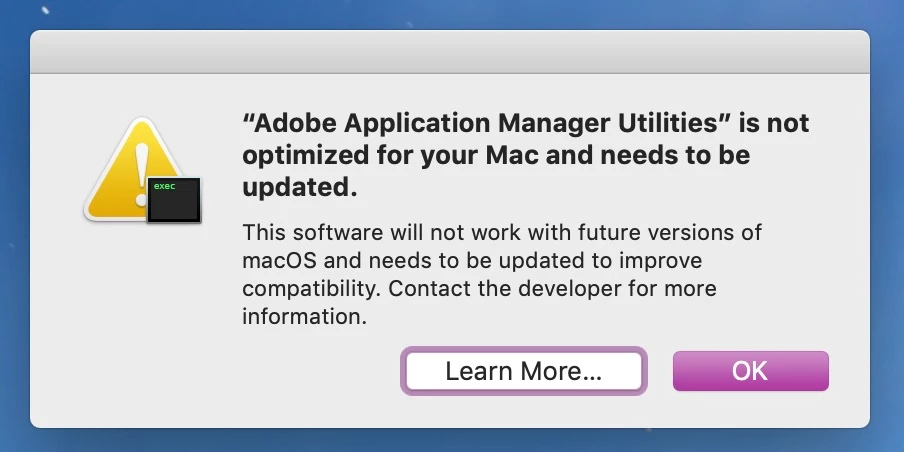Click the word "compatibility." in the message
Image resolution: width=904 pixels, height=452 pixels.
coord(310,289)
